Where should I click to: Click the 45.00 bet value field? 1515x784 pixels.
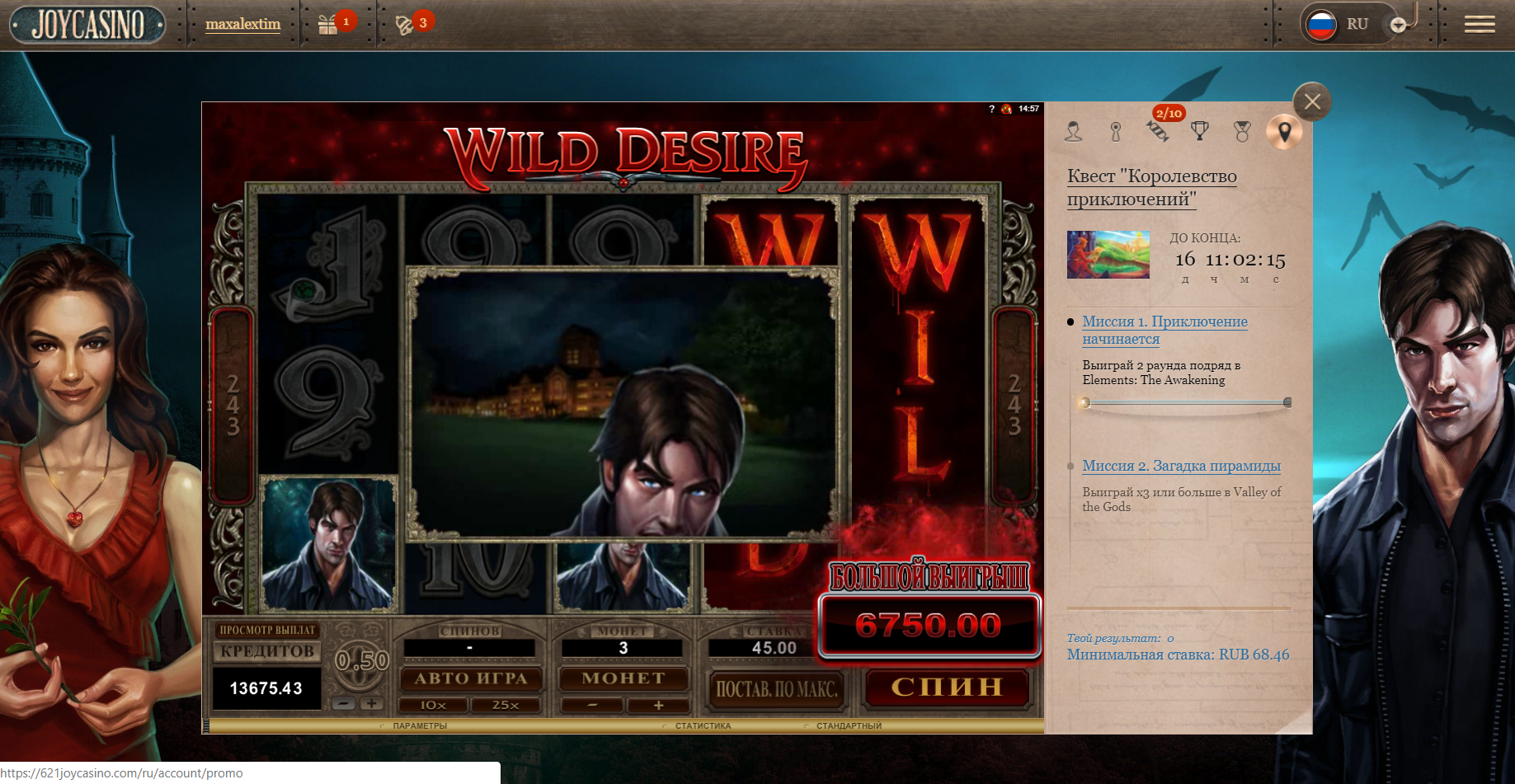pos(774,648)
